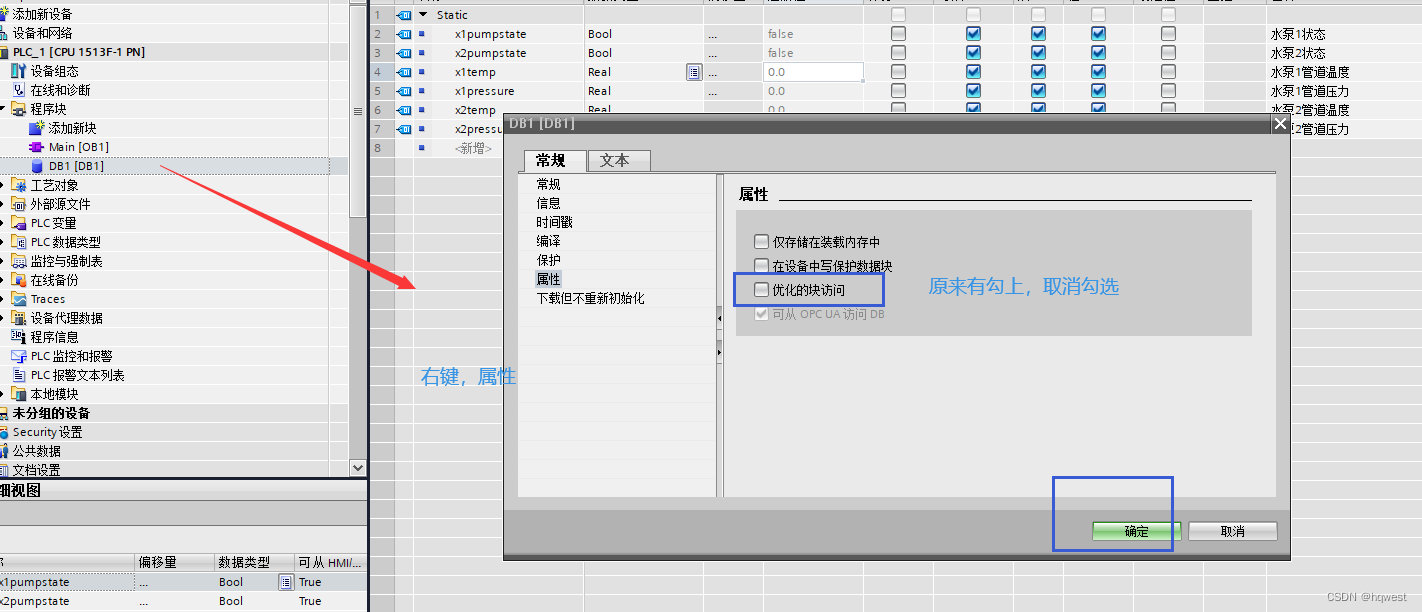
Task: Click the Technology objects (工艺对象) folder icon
Action: 19,185
